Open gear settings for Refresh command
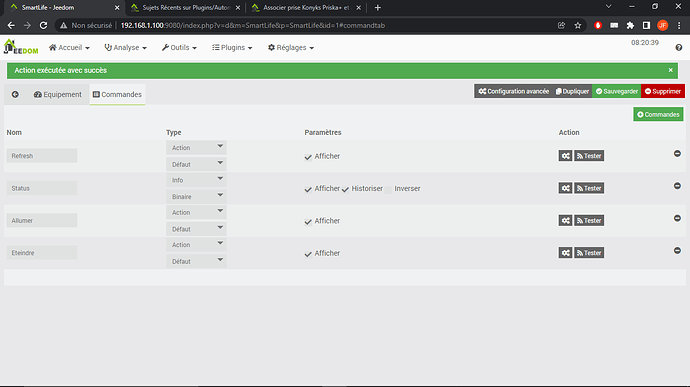This screenshot has height=387, width=690. (x=565, y=156)
